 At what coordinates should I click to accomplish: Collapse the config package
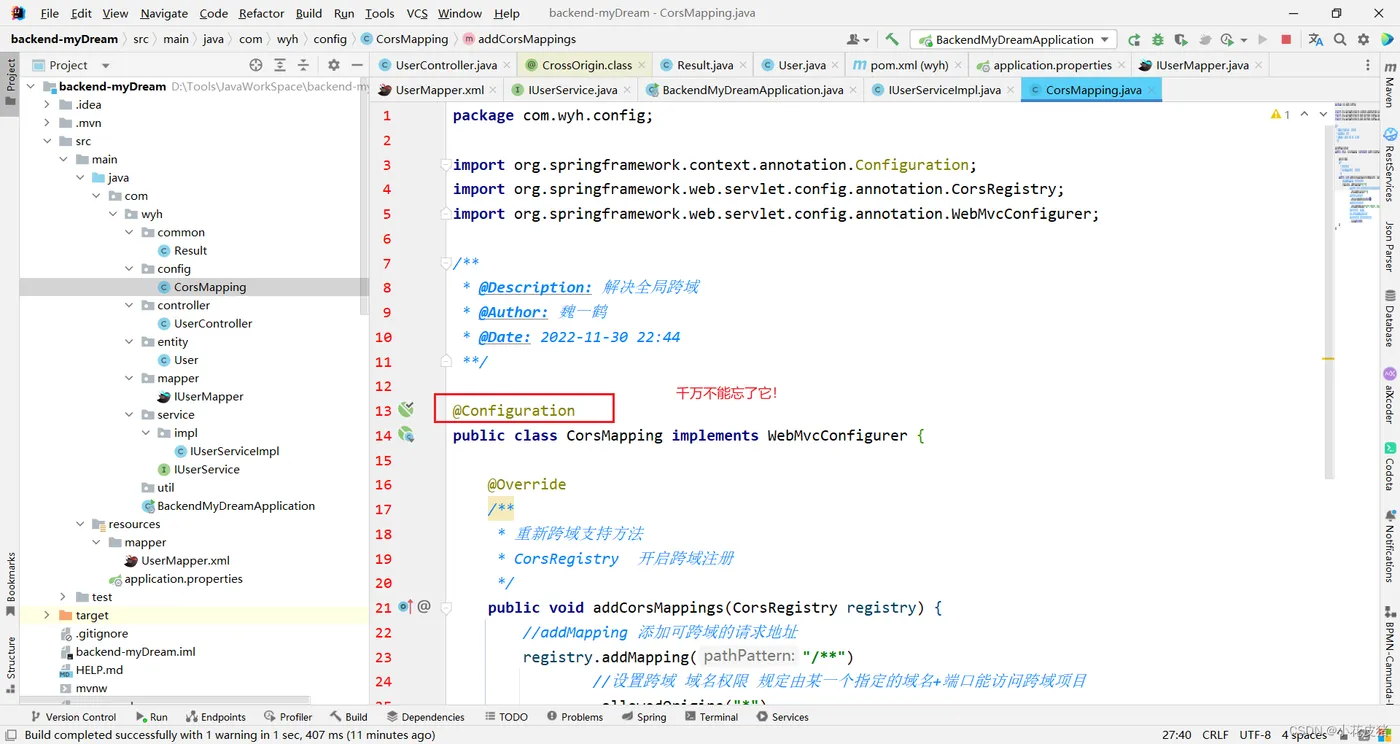[x=129, y=268]
